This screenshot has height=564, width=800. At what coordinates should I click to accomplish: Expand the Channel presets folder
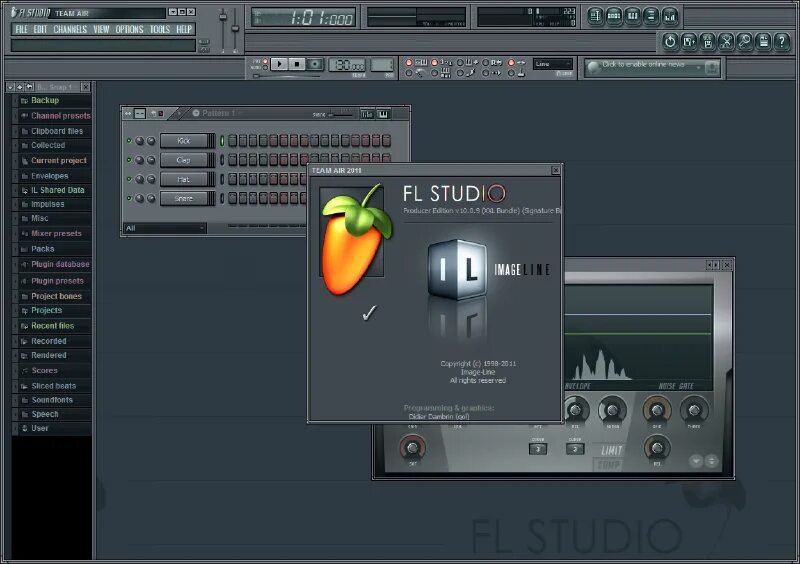tap(51, 116)
